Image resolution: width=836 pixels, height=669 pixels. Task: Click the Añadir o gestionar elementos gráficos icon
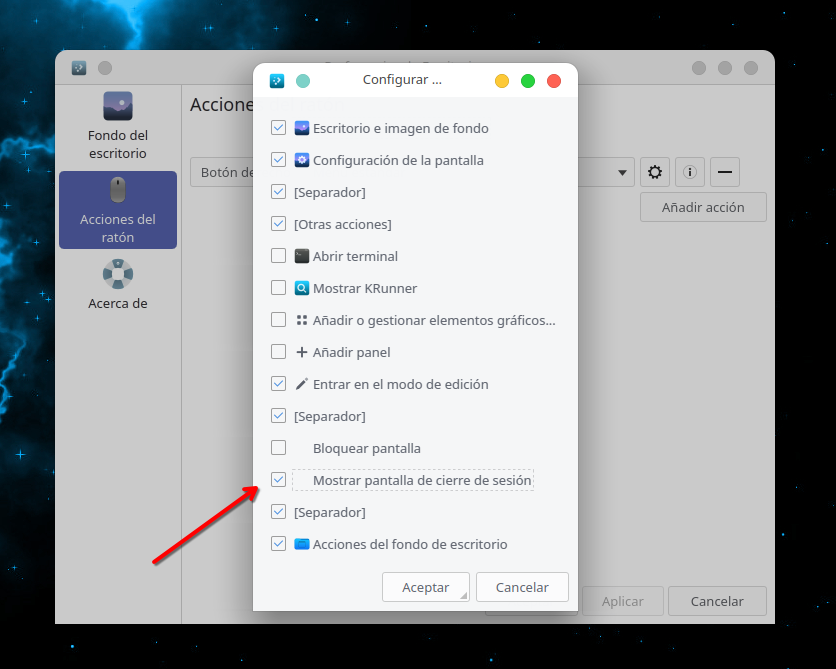coord(302,320)
